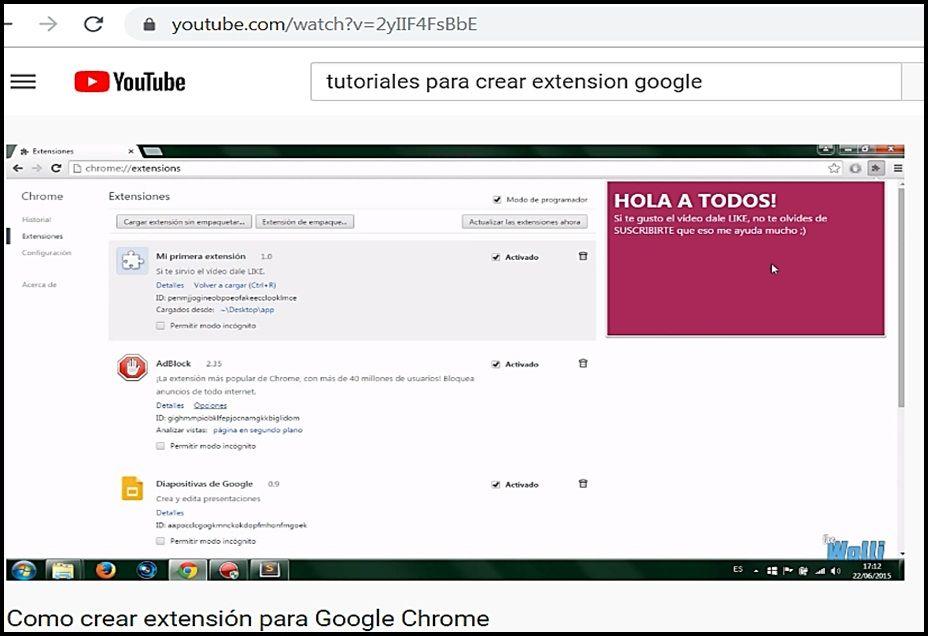Delete the AdBlock extension with trash icon
This screenshot has height=636, width=928.
pos(583,364)
